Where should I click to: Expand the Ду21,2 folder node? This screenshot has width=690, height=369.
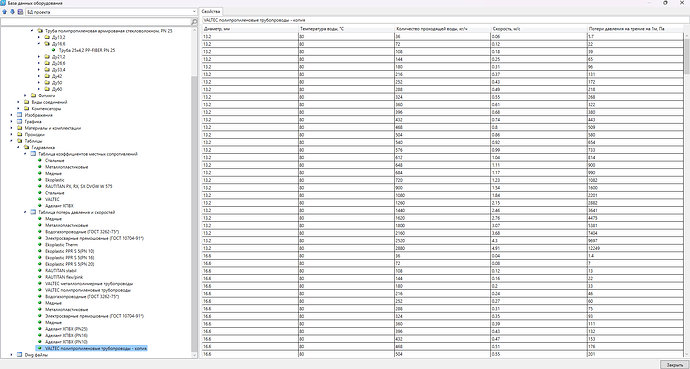pyautogui.click(x=40, y=57)
